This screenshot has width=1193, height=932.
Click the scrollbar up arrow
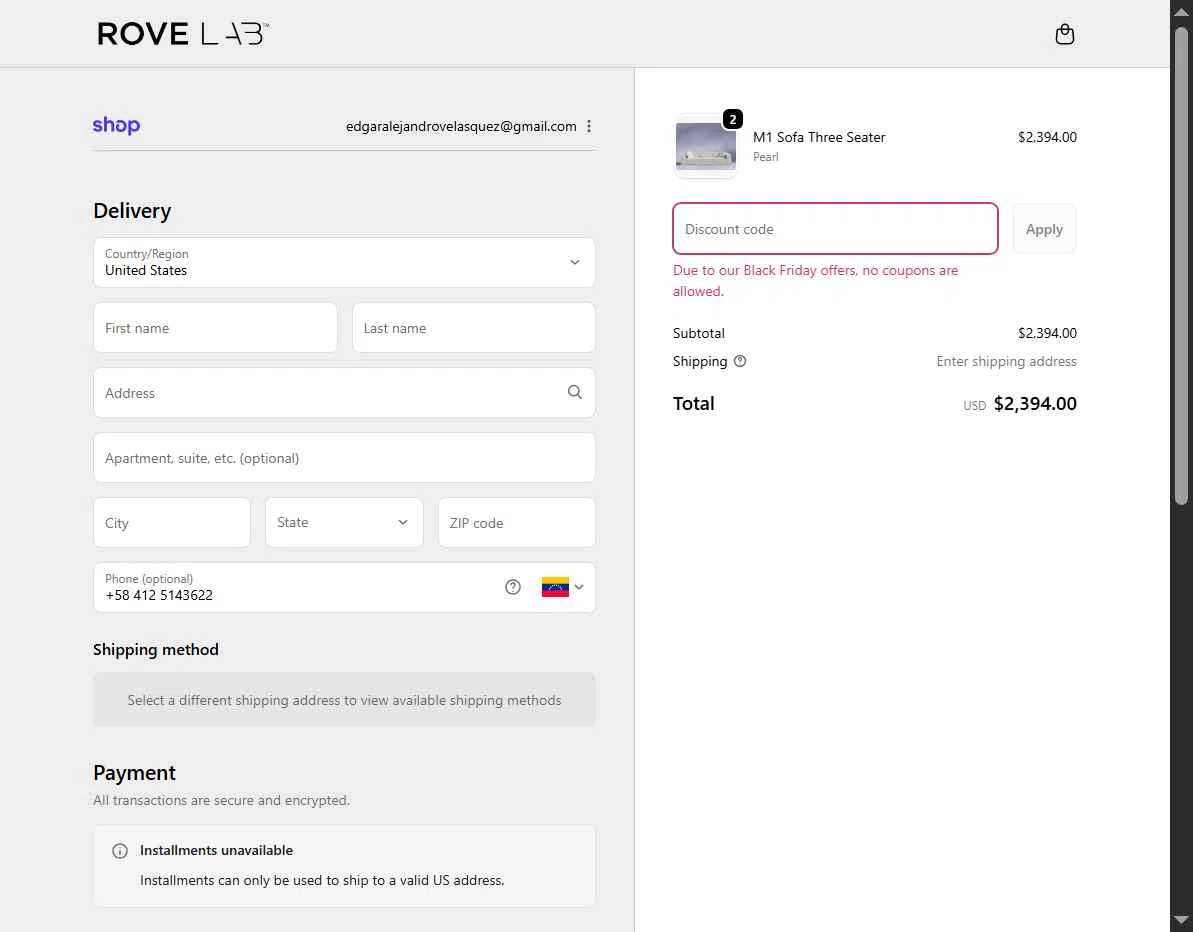point(1181,11)
